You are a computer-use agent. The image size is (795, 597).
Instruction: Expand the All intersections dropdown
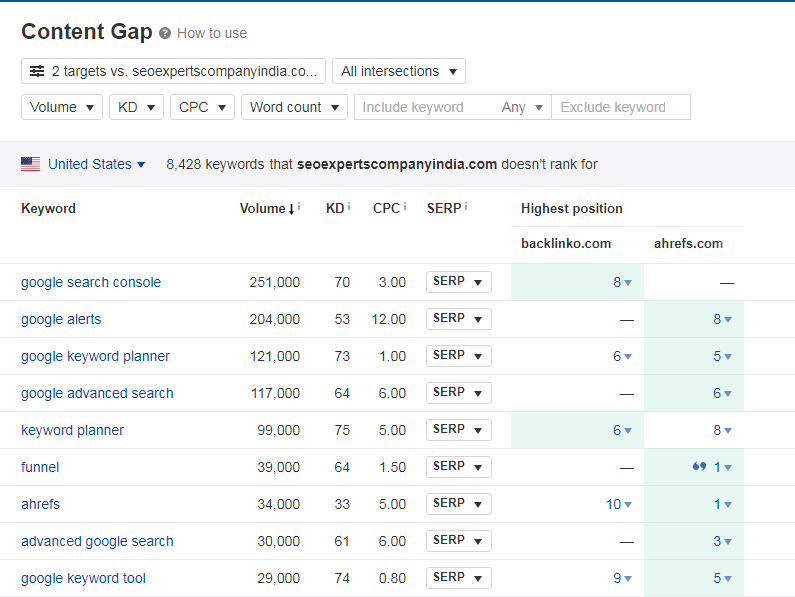point(399,71)
